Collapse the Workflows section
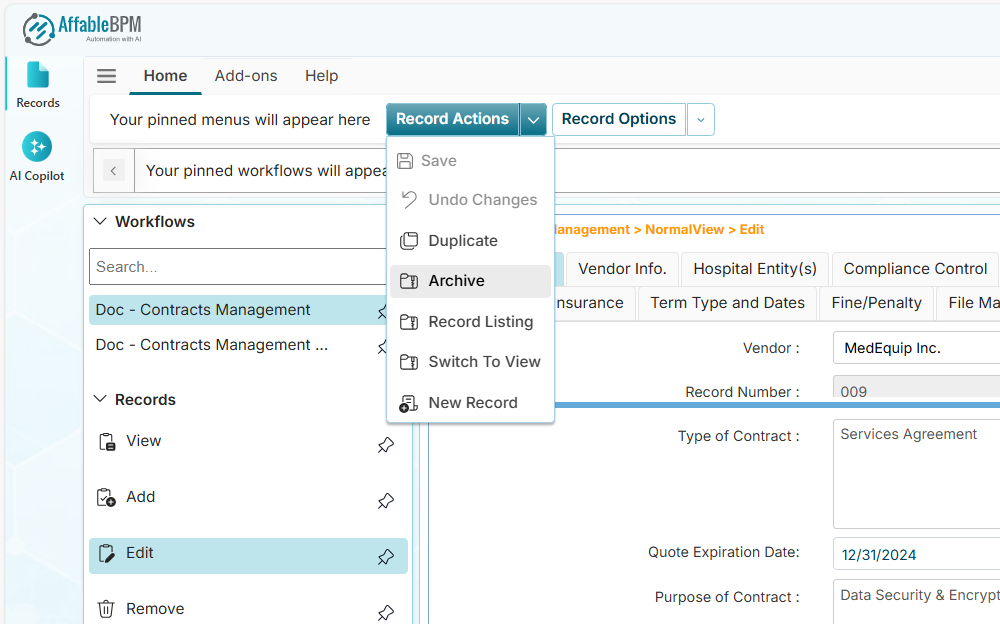This screenshot has width=1000, height=624. [100, 222]
